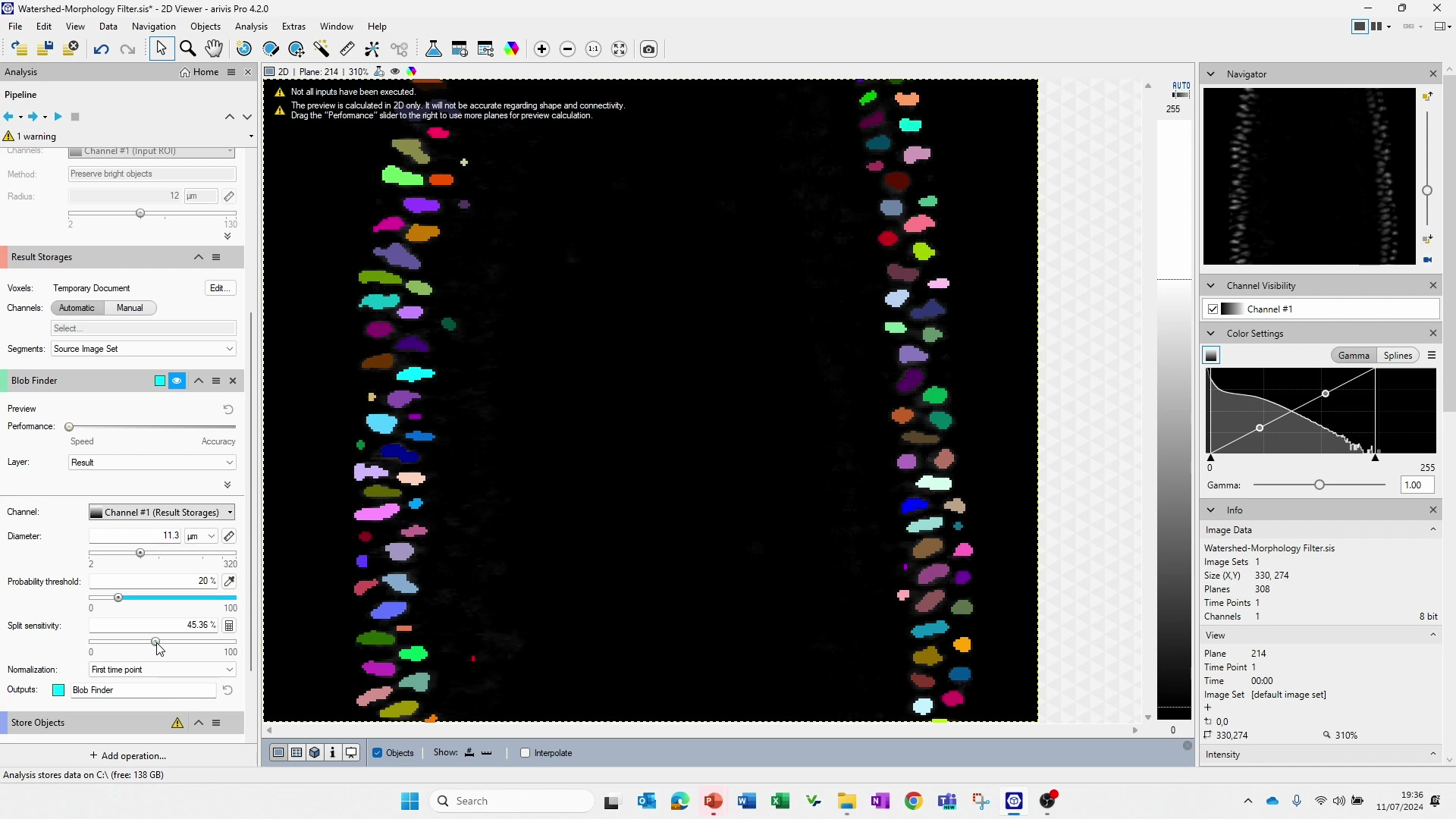The height and width of the screenshot is (819, 1456).
Task: Enable the Interpolate checkbox
Action: 524,752
